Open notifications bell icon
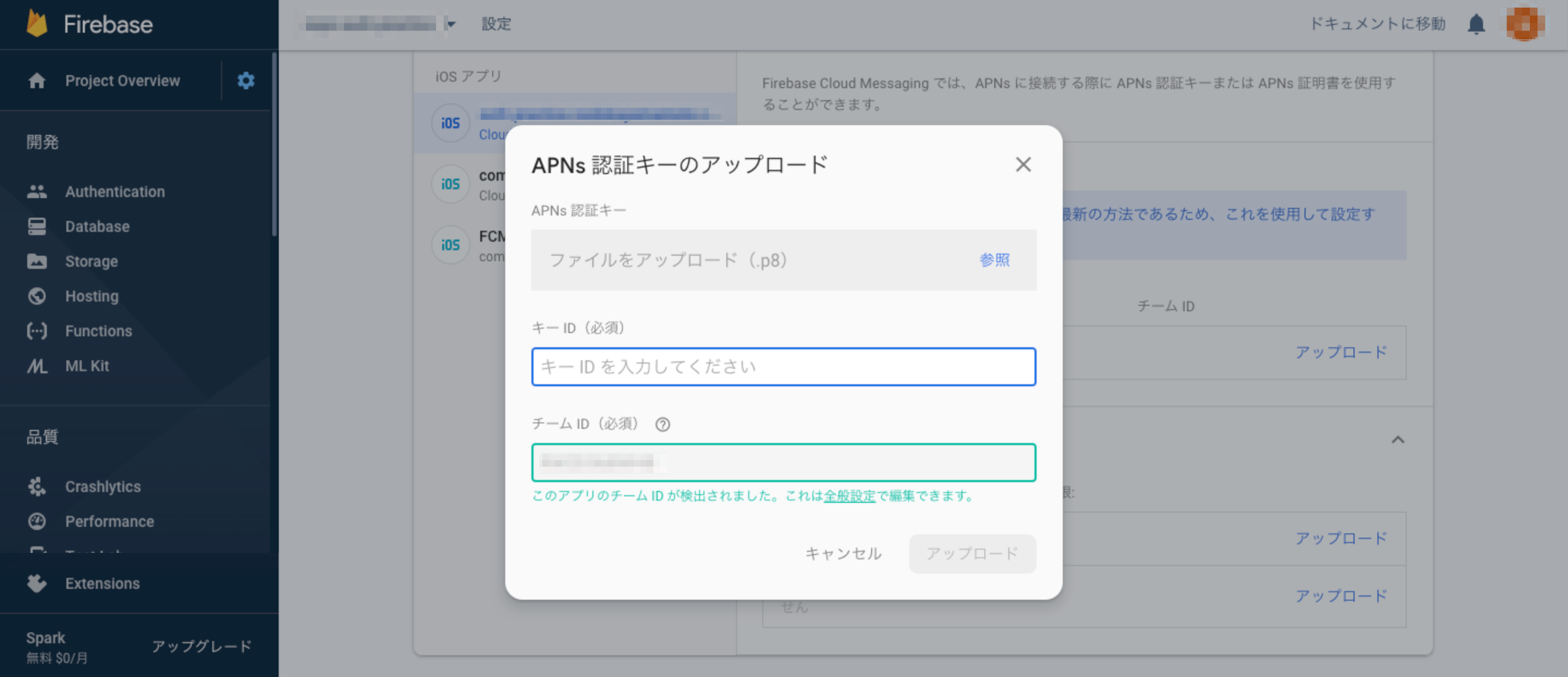 [x=1476, y=24]
